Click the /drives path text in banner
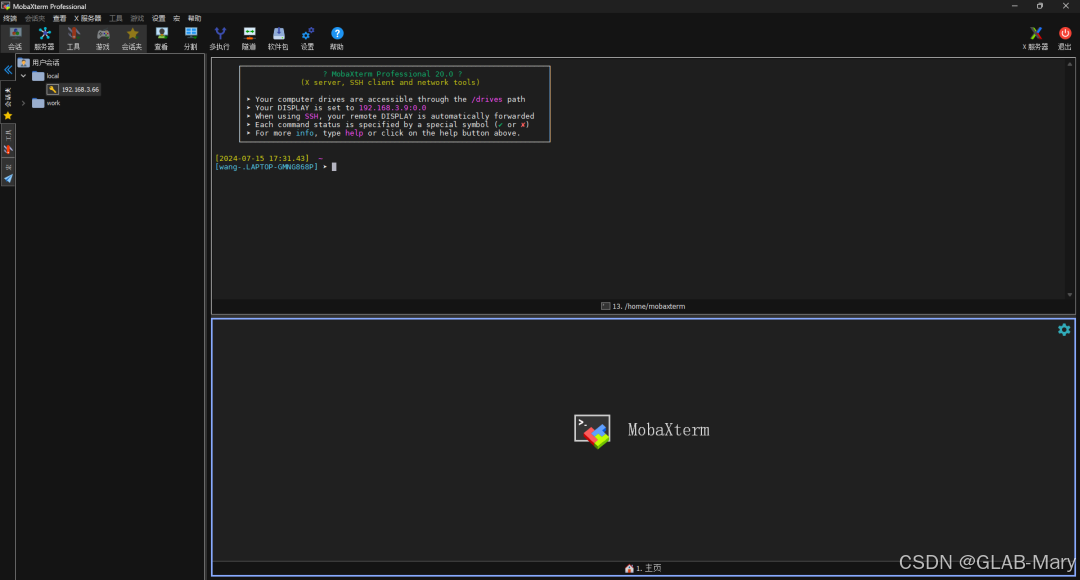 tap(487, 99)
